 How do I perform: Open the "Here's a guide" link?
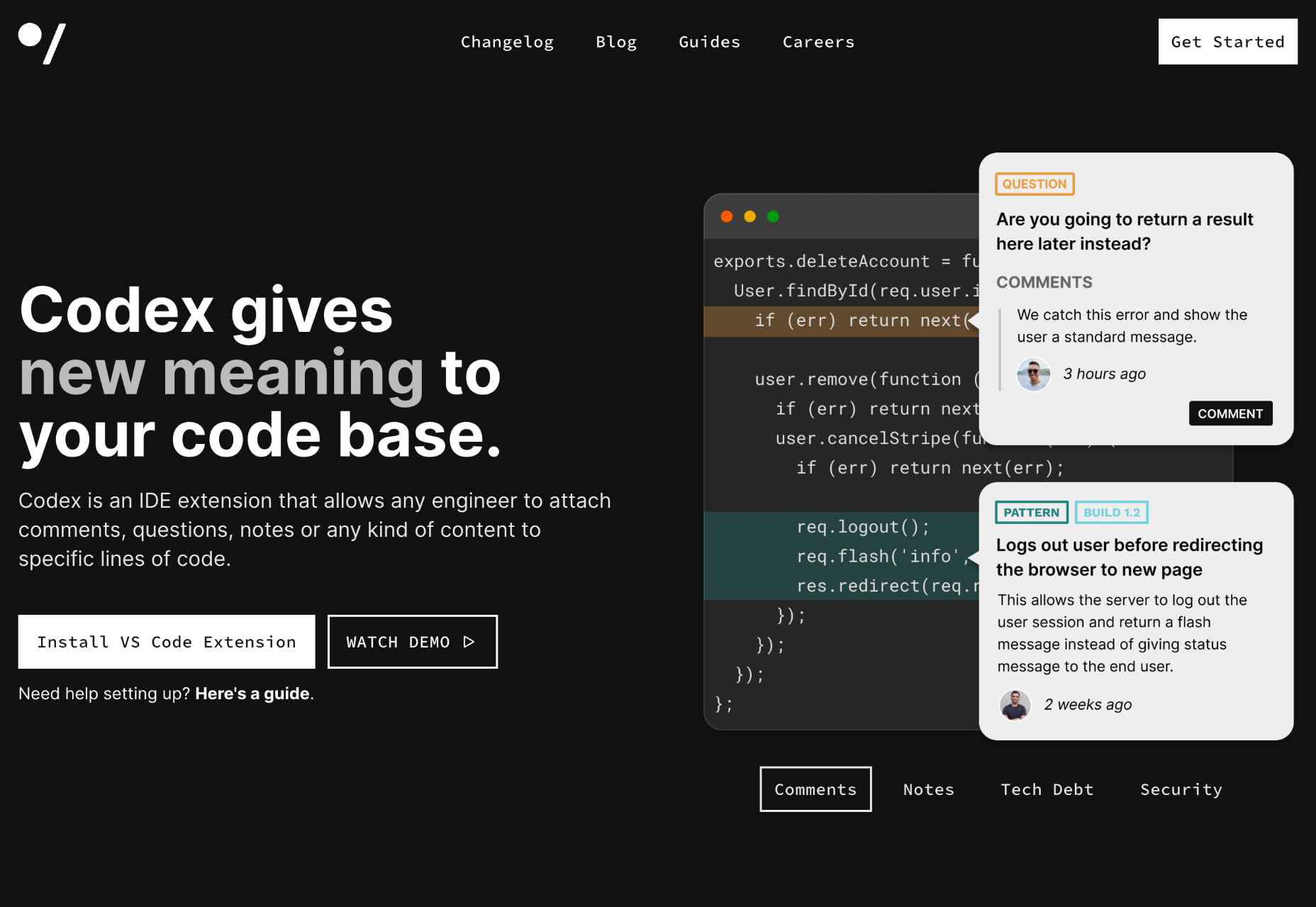pyautogui.click(x=252, y=694)
